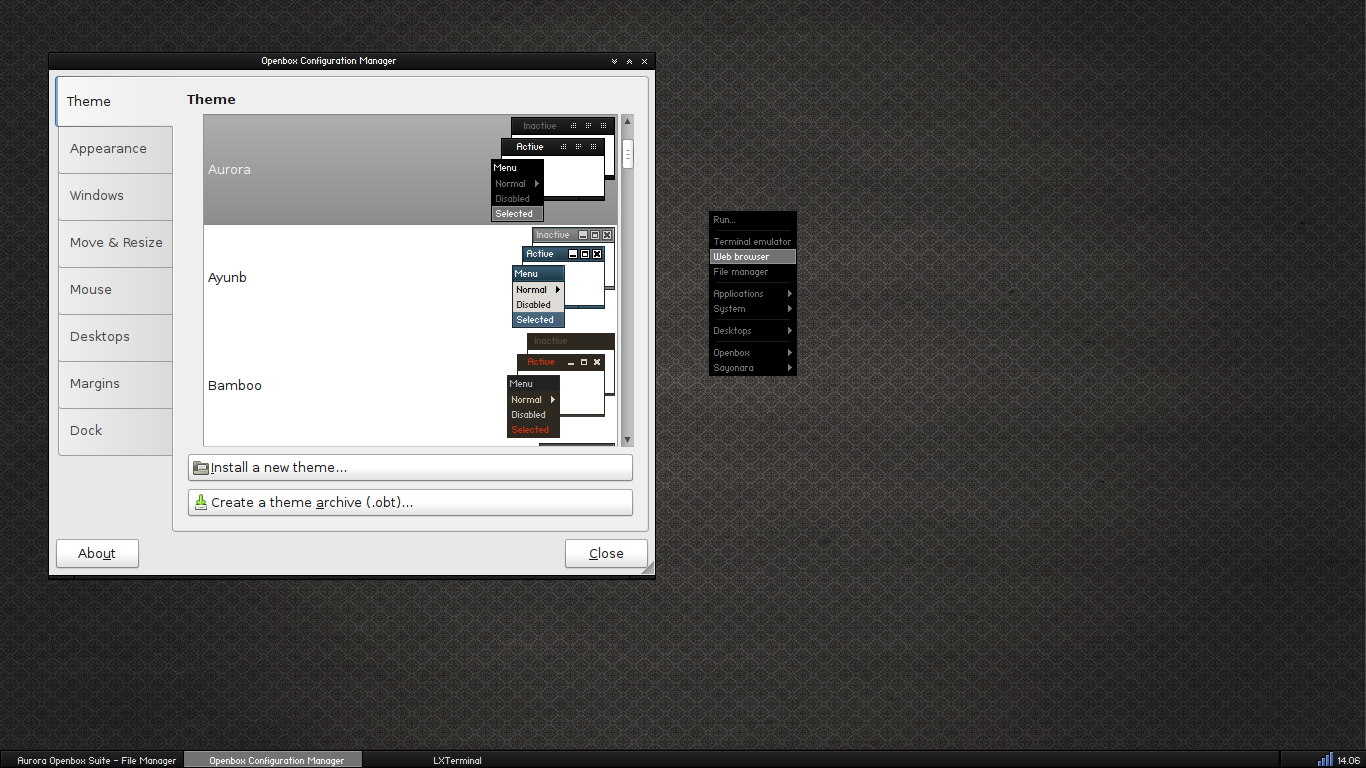The width and height of the screenshot is (1366, 768).
Task: Select the Mouse tab
Action: (115, 290)
